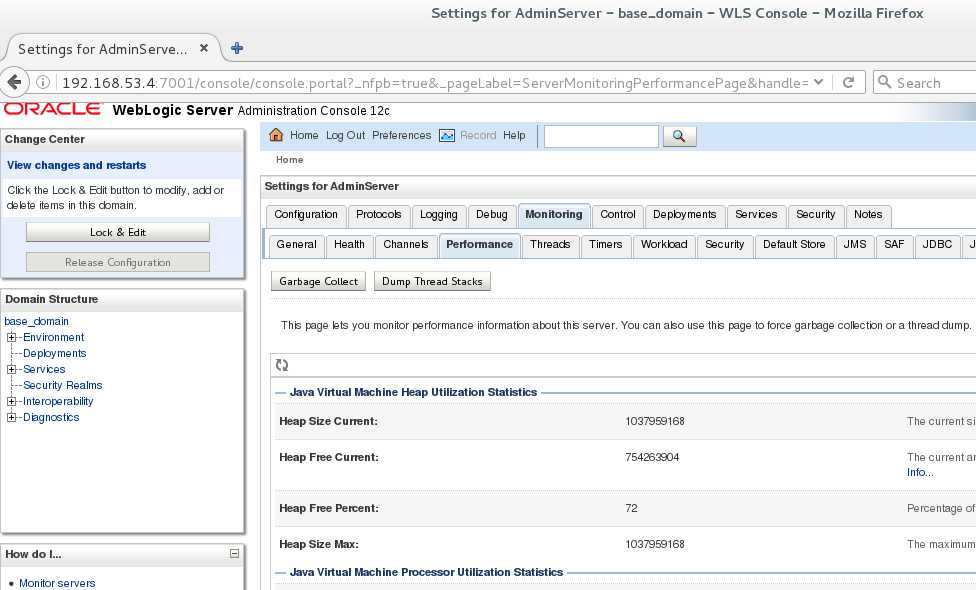
Task: Click the Dump Thread Stacks button
Action: [432, 281]
